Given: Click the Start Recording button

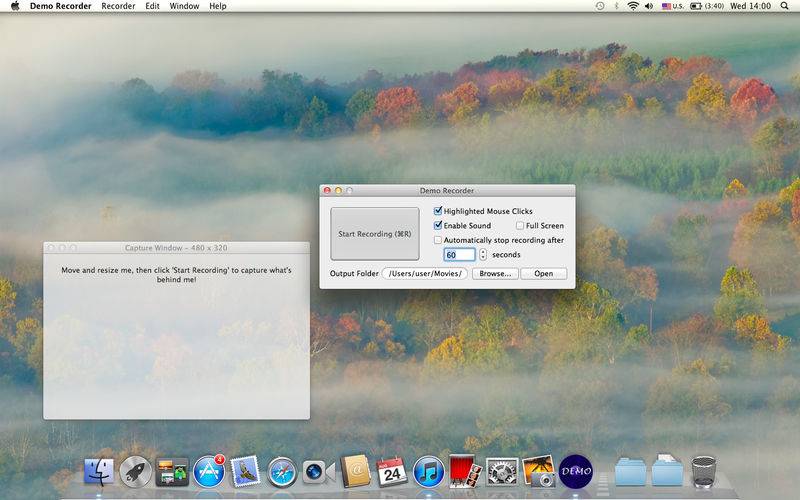Looking at the screenshot, I should (375, 234).
